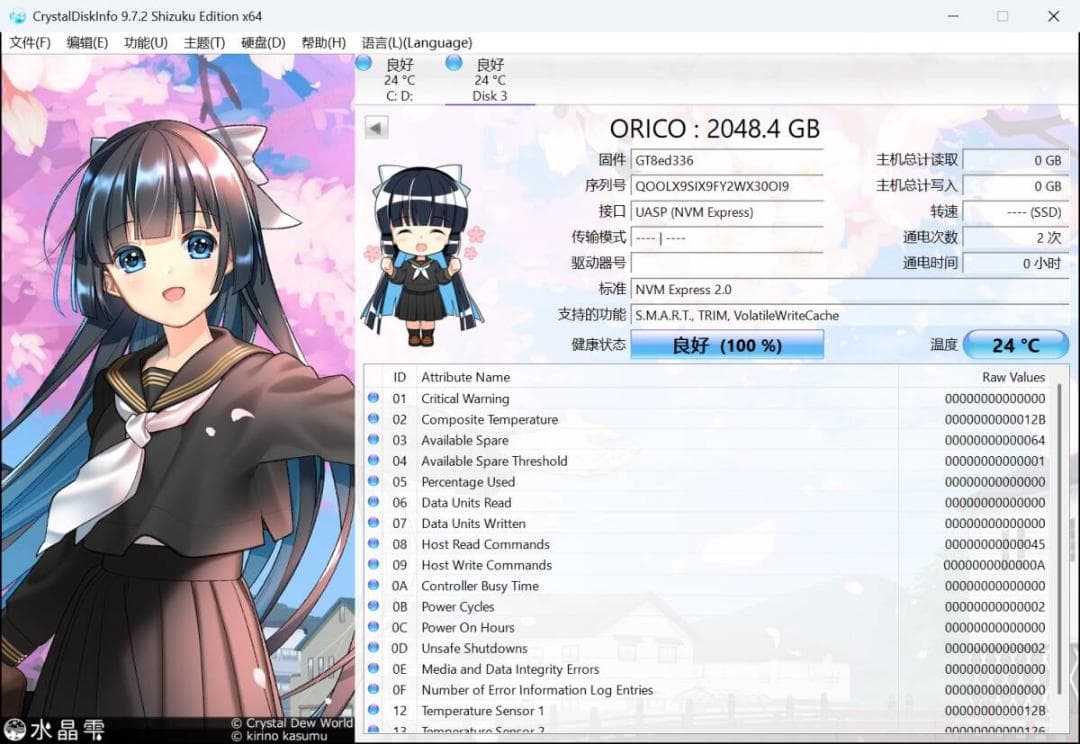Click the status dot for Host Write Commands
Image resolution: width=1080 pixels, height=744 pixels.
point(373,564)
